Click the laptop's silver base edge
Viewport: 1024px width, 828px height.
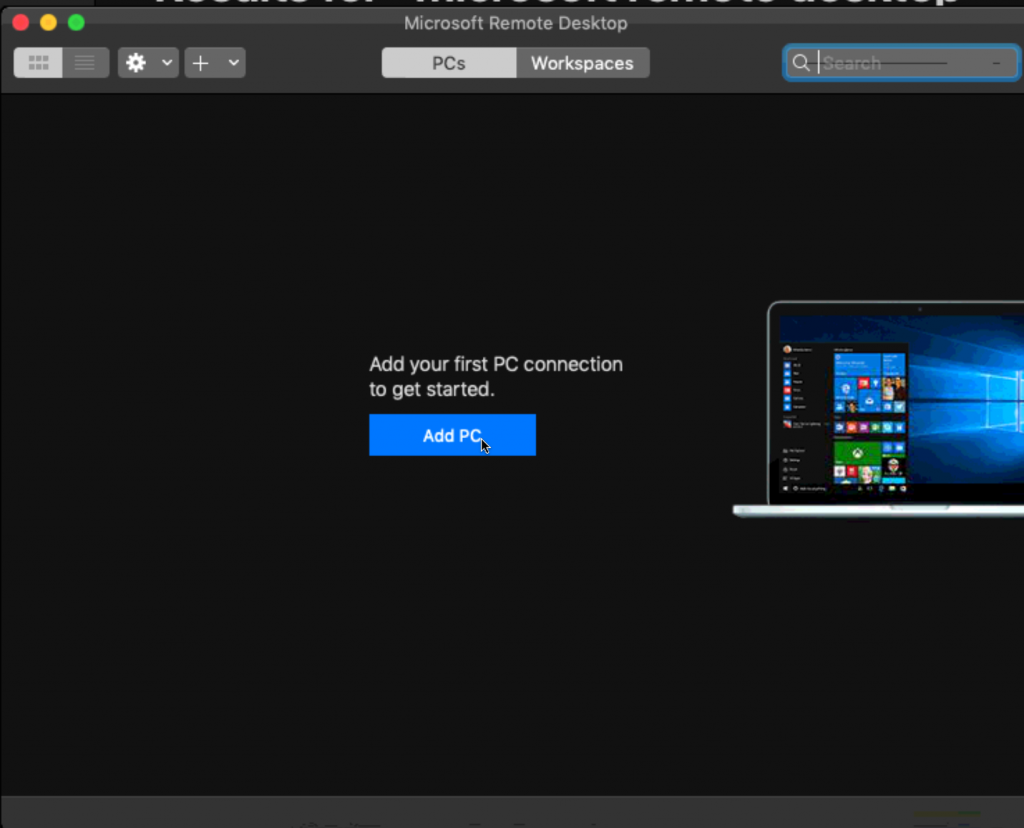(880, 511)
